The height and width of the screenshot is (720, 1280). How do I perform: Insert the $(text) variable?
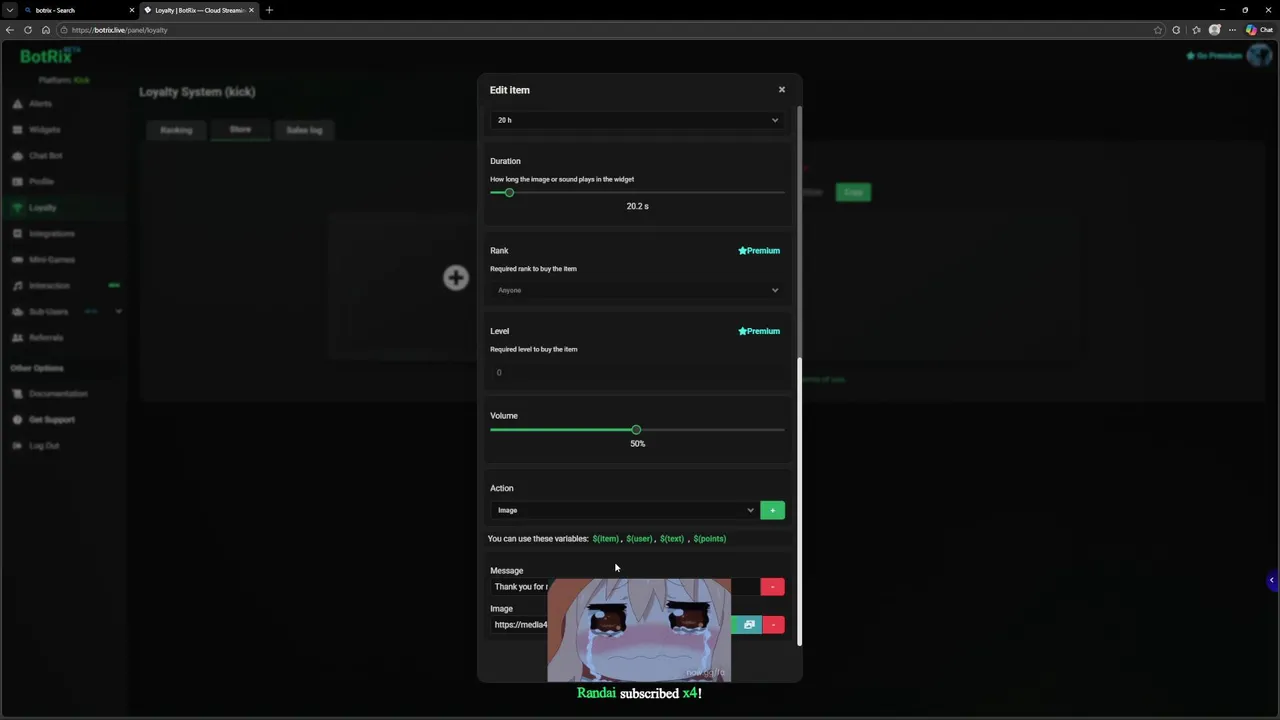point(672,539)
